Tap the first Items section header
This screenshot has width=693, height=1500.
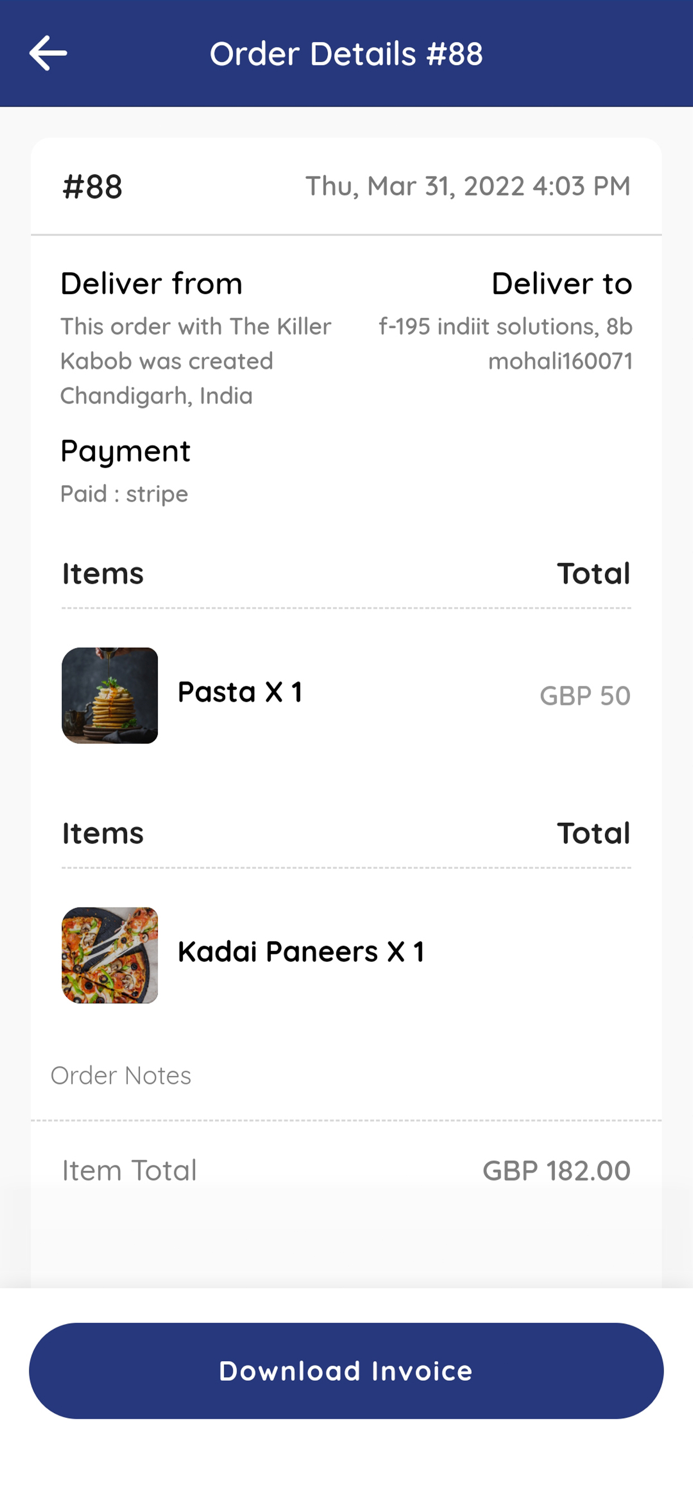tap(103, 573)
